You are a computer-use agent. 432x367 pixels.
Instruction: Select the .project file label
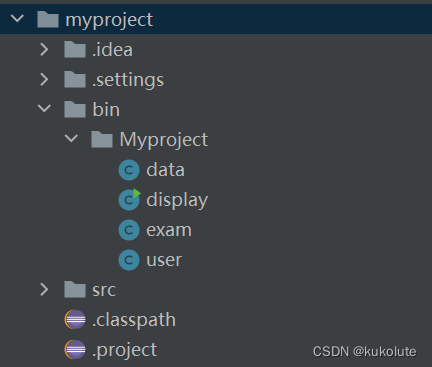pyautogui.click(x=124, y=351)
